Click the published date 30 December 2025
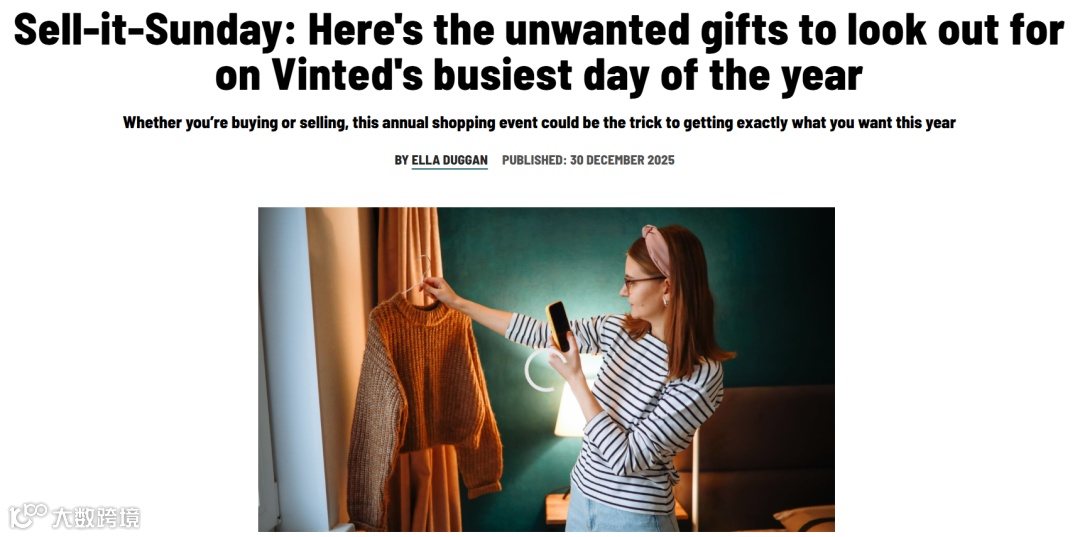Viewport: 1080px width, 537px height. pyautogui.click(x=622, y=160)
